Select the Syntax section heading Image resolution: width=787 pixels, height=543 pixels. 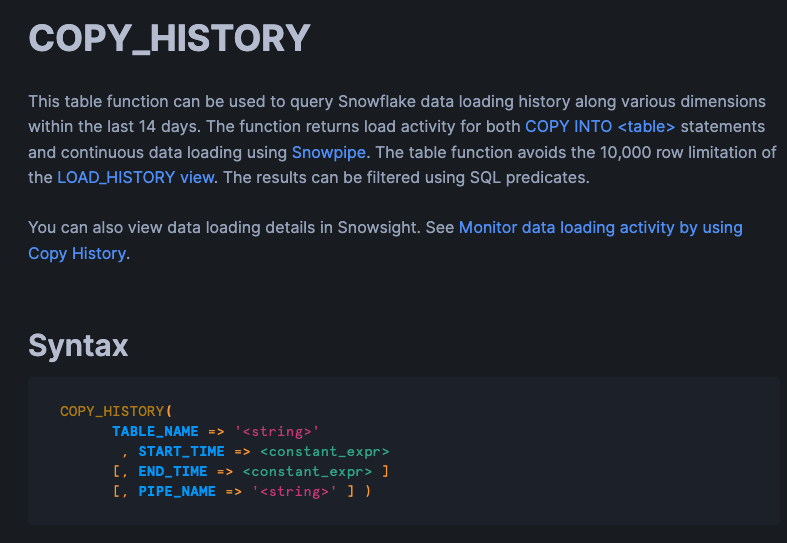[x=78, y=345]
